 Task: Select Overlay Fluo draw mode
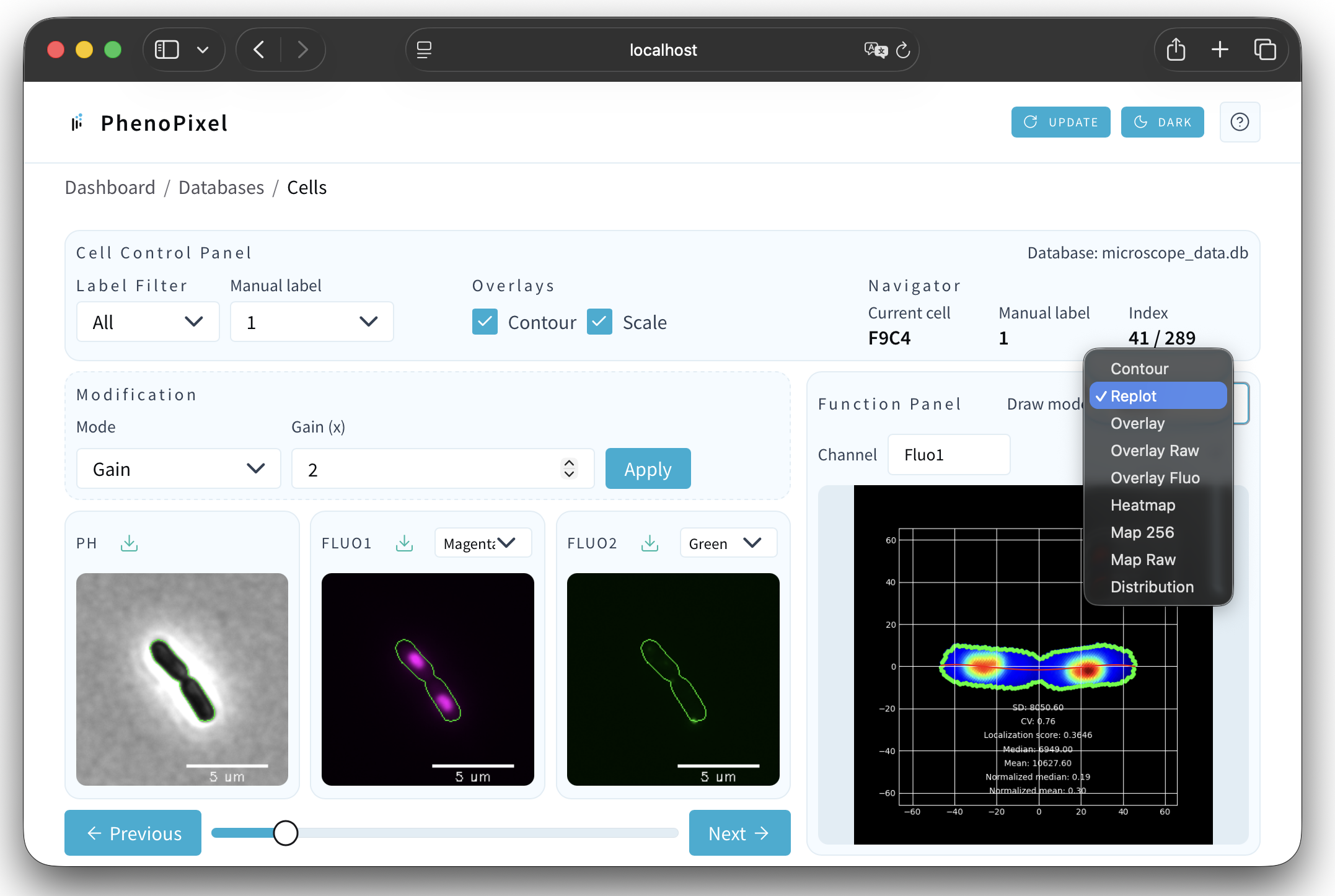(1158, 478)
